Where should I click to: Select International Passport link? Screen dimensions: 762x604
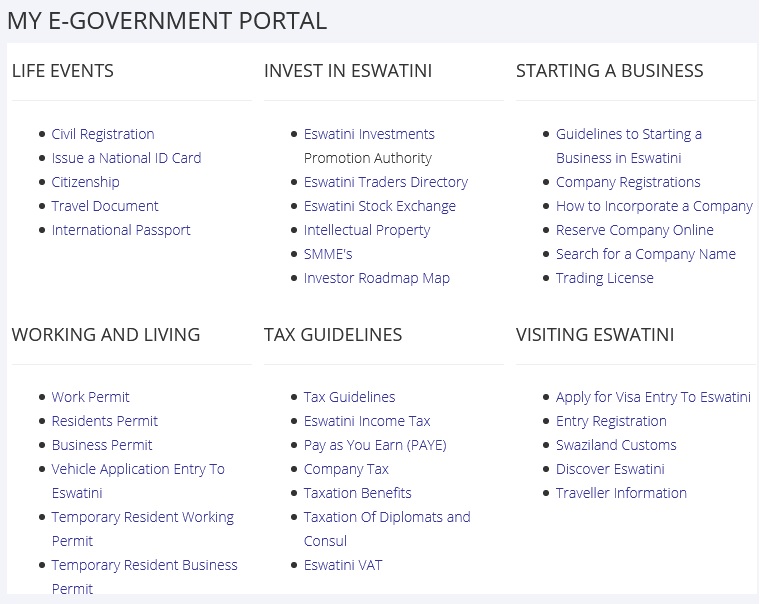[x=121, y=230]
